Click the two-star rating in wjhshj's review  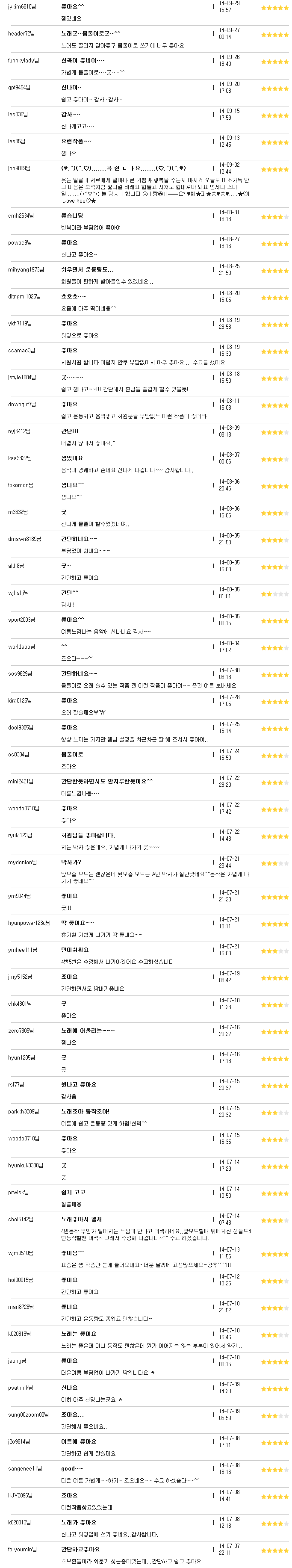pos(275,594)
